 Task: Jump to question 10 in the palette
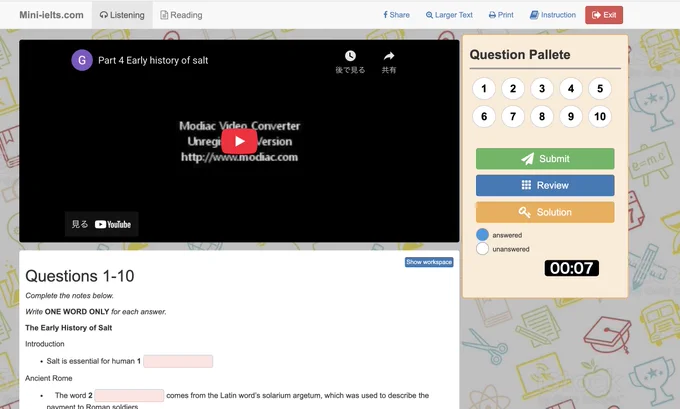point(600,116)
